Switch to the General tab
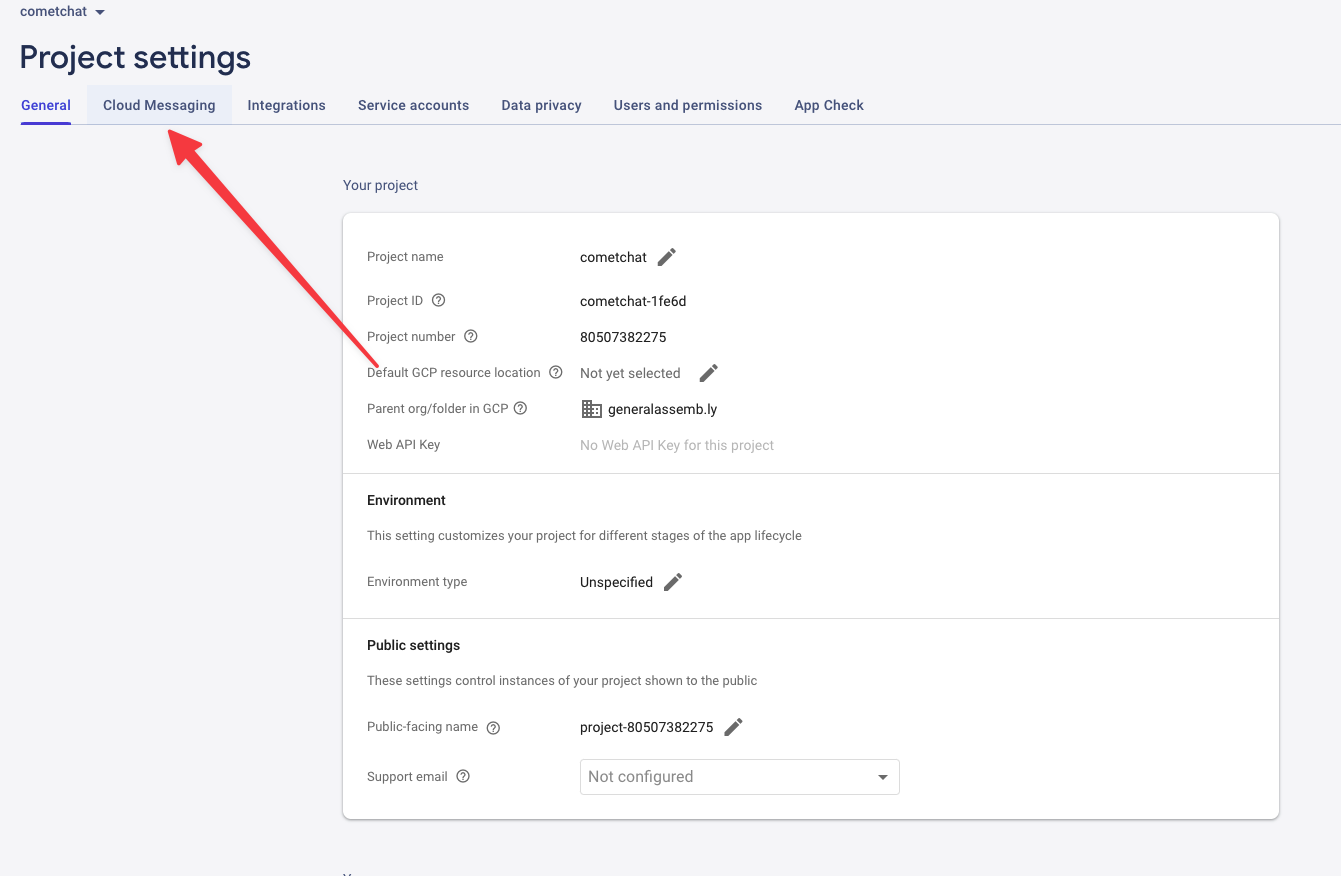The height and width of the screenshot is (876, 1341). tap(46, 105)
